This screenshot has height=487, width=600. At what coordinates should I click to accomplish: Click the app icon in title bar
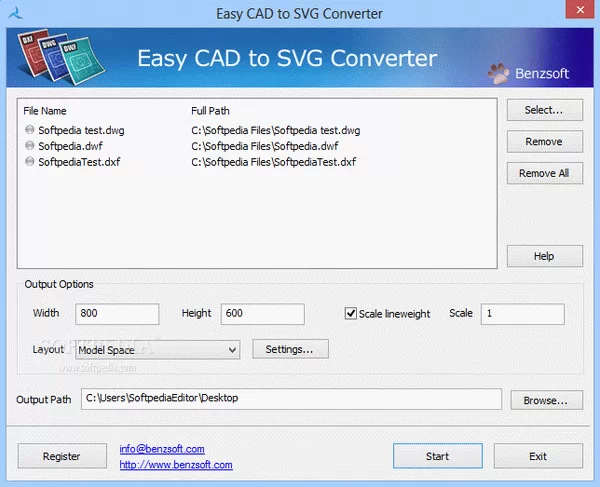pyautogui.click(x=15, y=13)
